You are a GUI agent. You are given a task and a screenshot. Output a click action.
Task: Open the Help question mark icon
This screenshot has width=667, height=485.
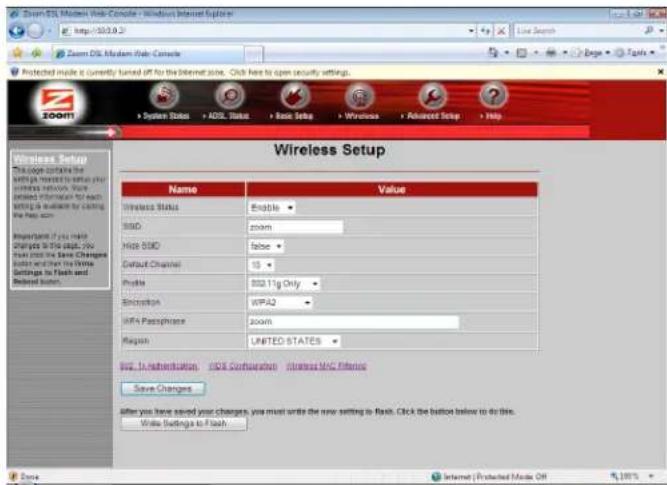point(493,96)
